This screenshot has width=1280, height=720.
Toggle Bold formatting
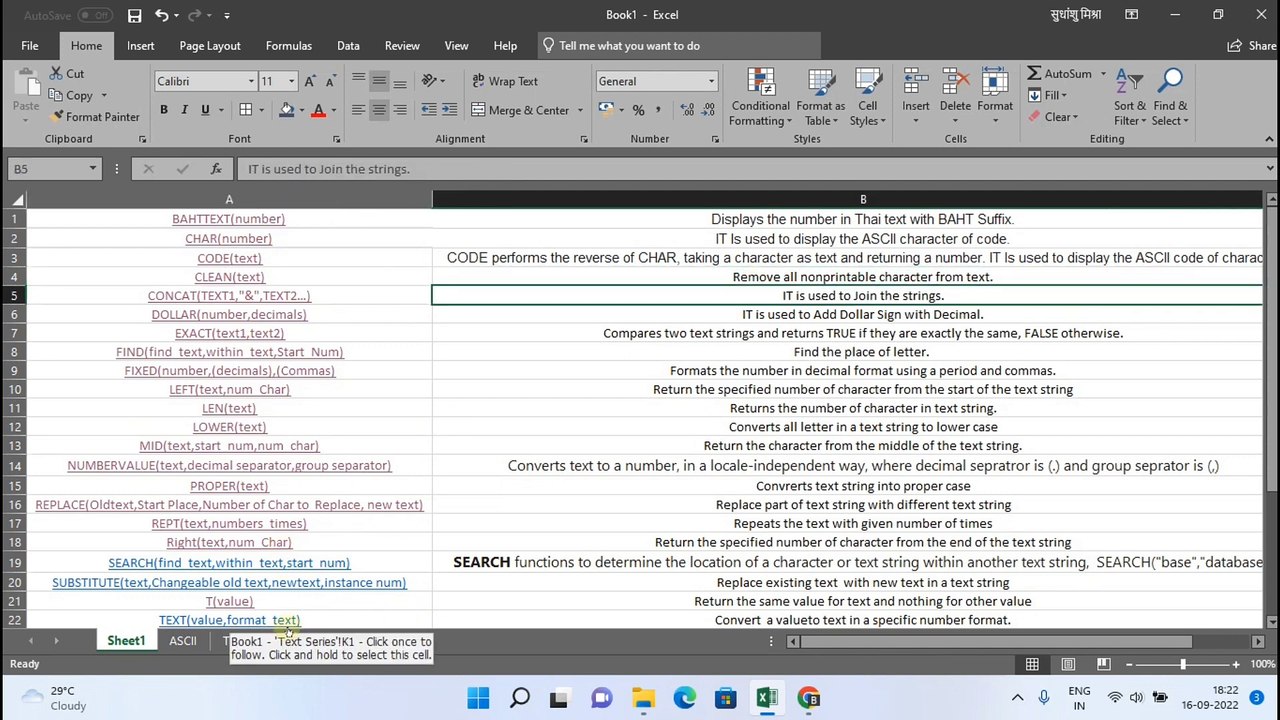163,110
